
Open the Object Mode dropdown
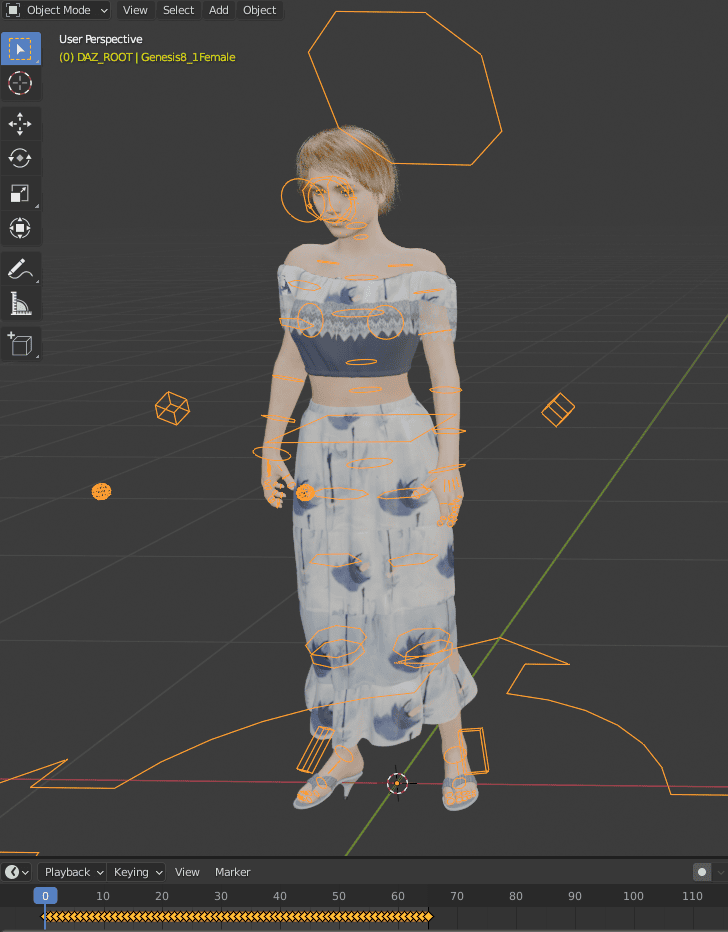point(57,10)
